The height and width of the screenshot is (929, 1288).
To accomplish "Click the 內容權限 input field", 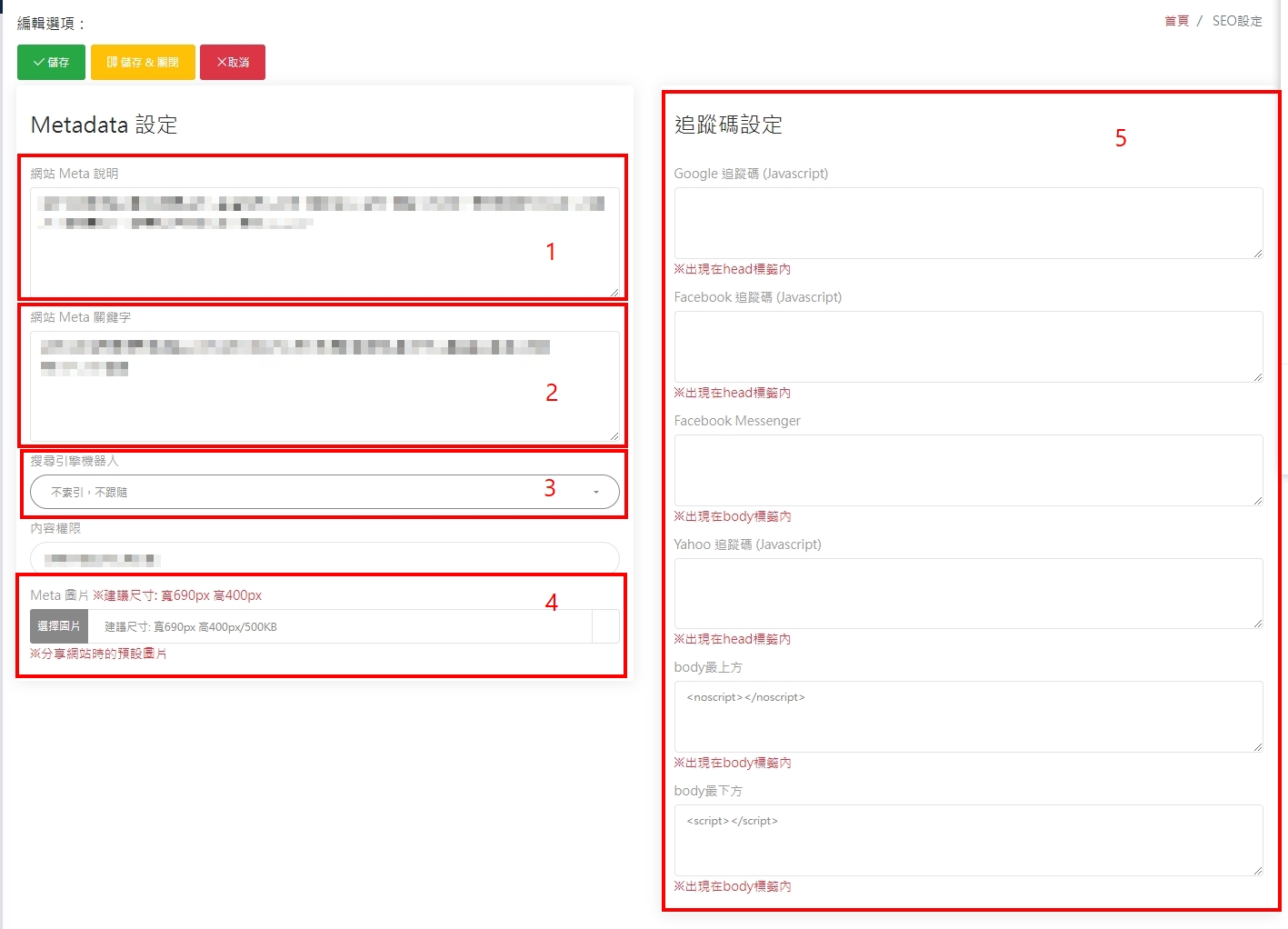I will point(324,559).
